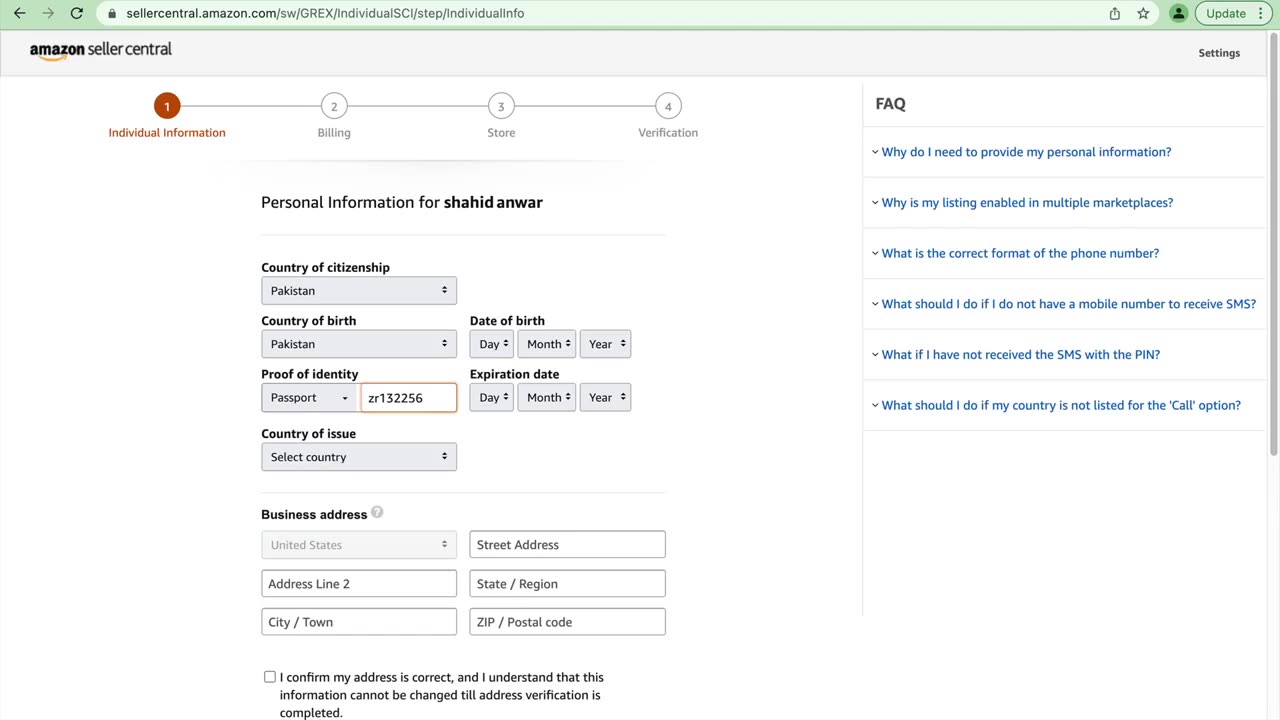Open Expiration date Day dropdown

click(491, 398)
